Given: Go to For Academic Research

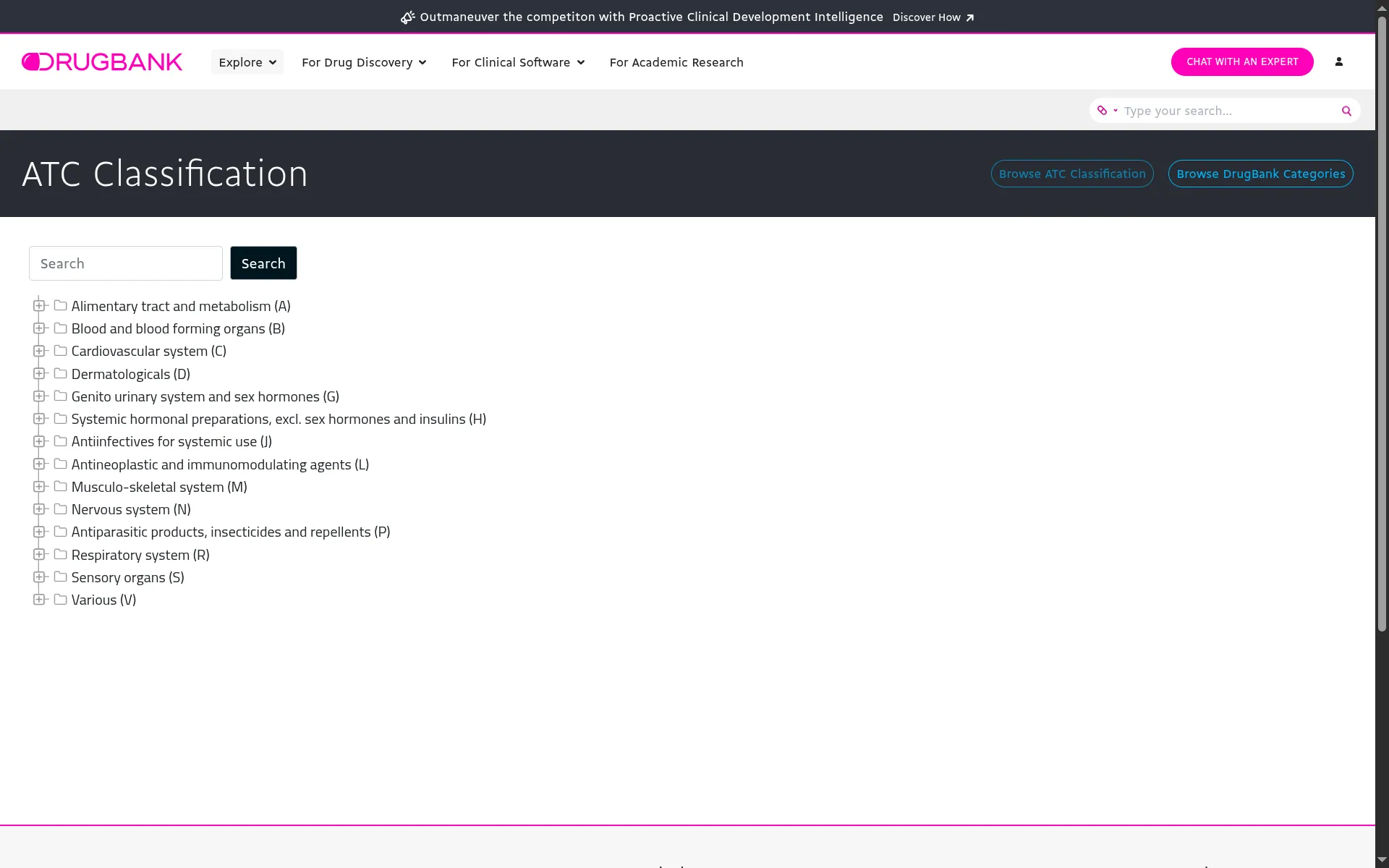Looking at the screenshot, I should pos(676,62).
